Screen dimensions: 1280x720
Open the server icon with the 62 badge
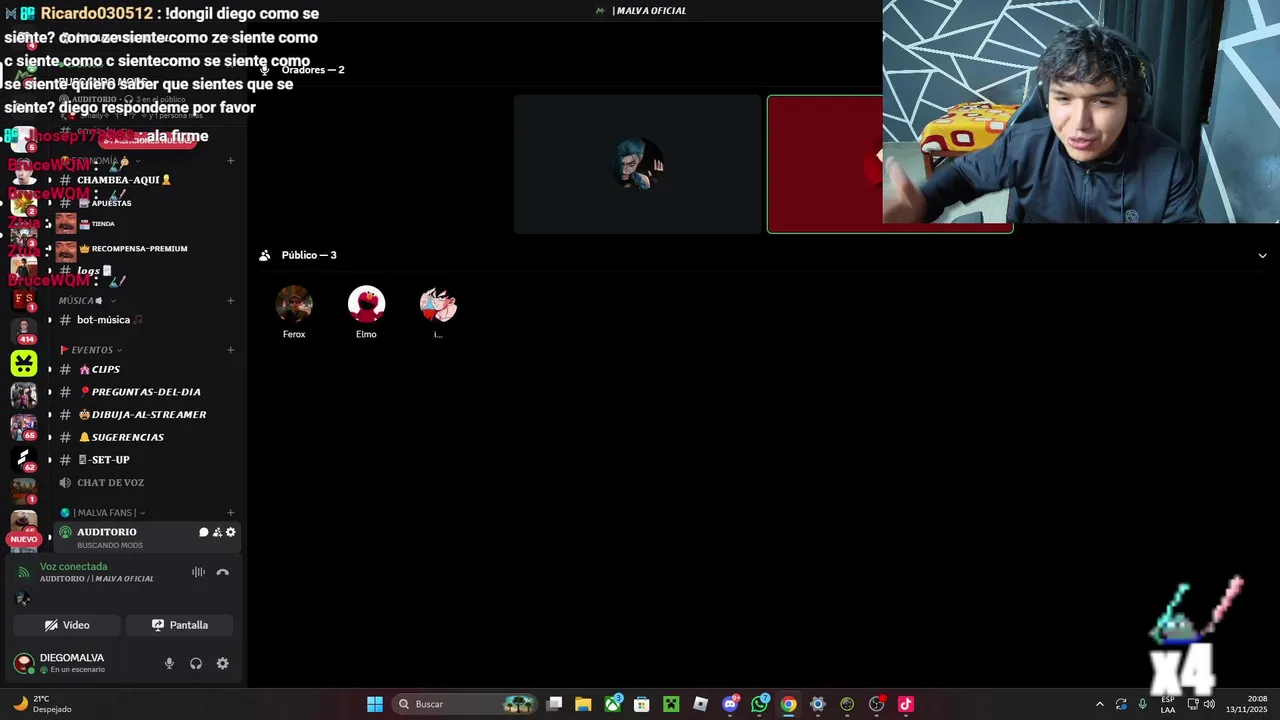[x=24, y=458]
